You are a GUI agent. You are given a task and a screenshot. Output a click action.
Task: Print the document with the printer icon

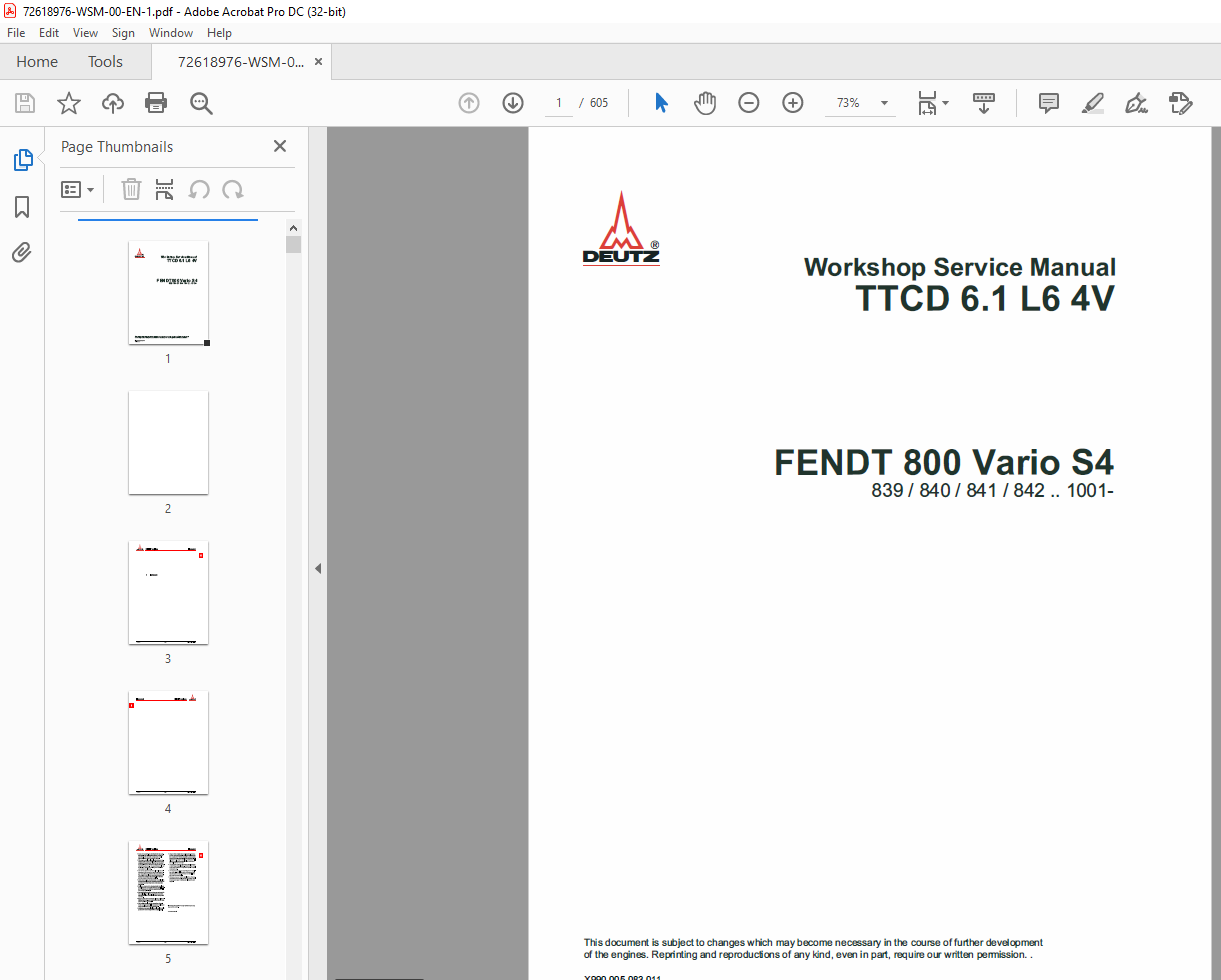click(156, 103)
